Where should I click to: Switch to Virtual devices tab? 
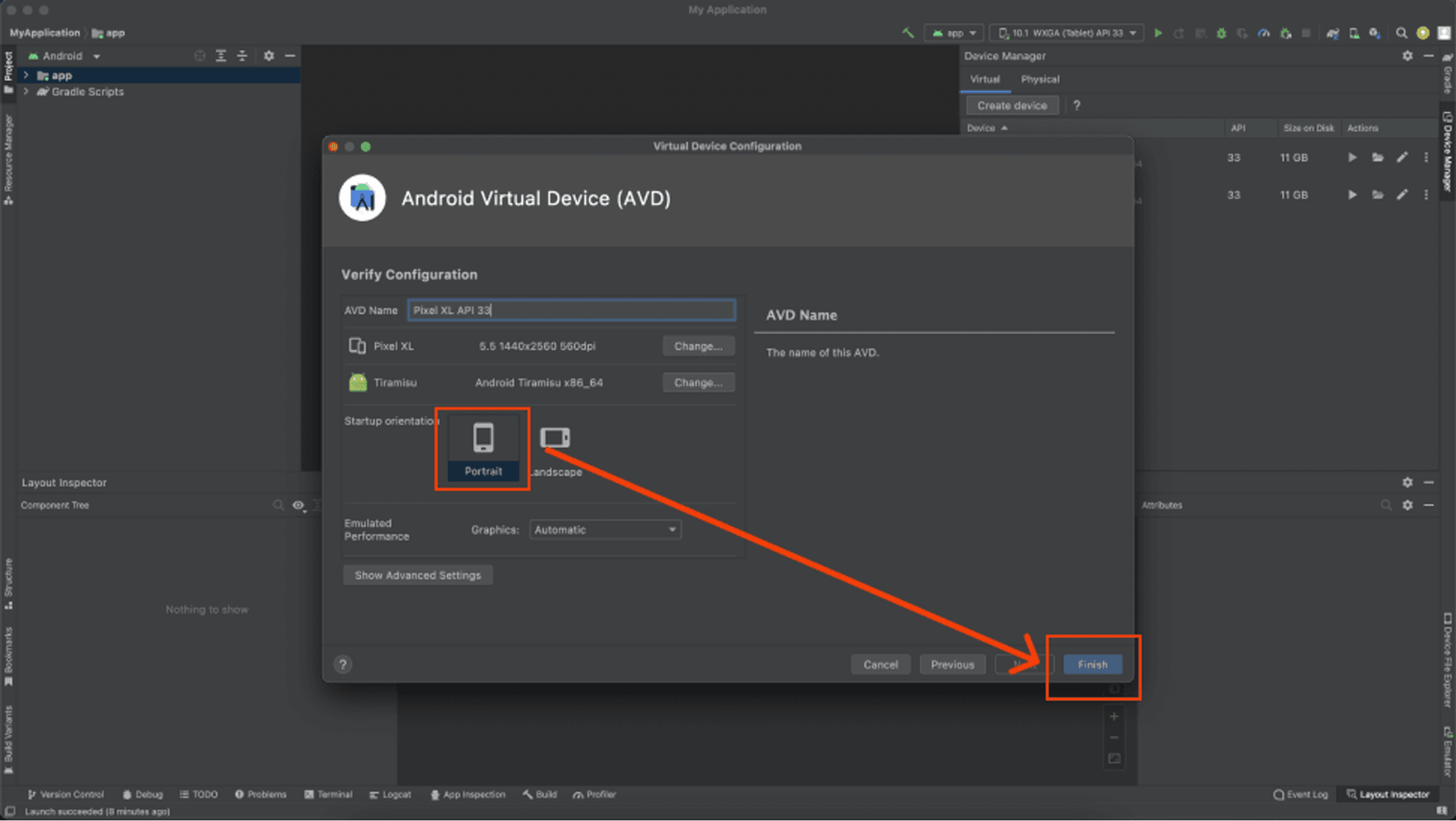(x=985, y=79)
